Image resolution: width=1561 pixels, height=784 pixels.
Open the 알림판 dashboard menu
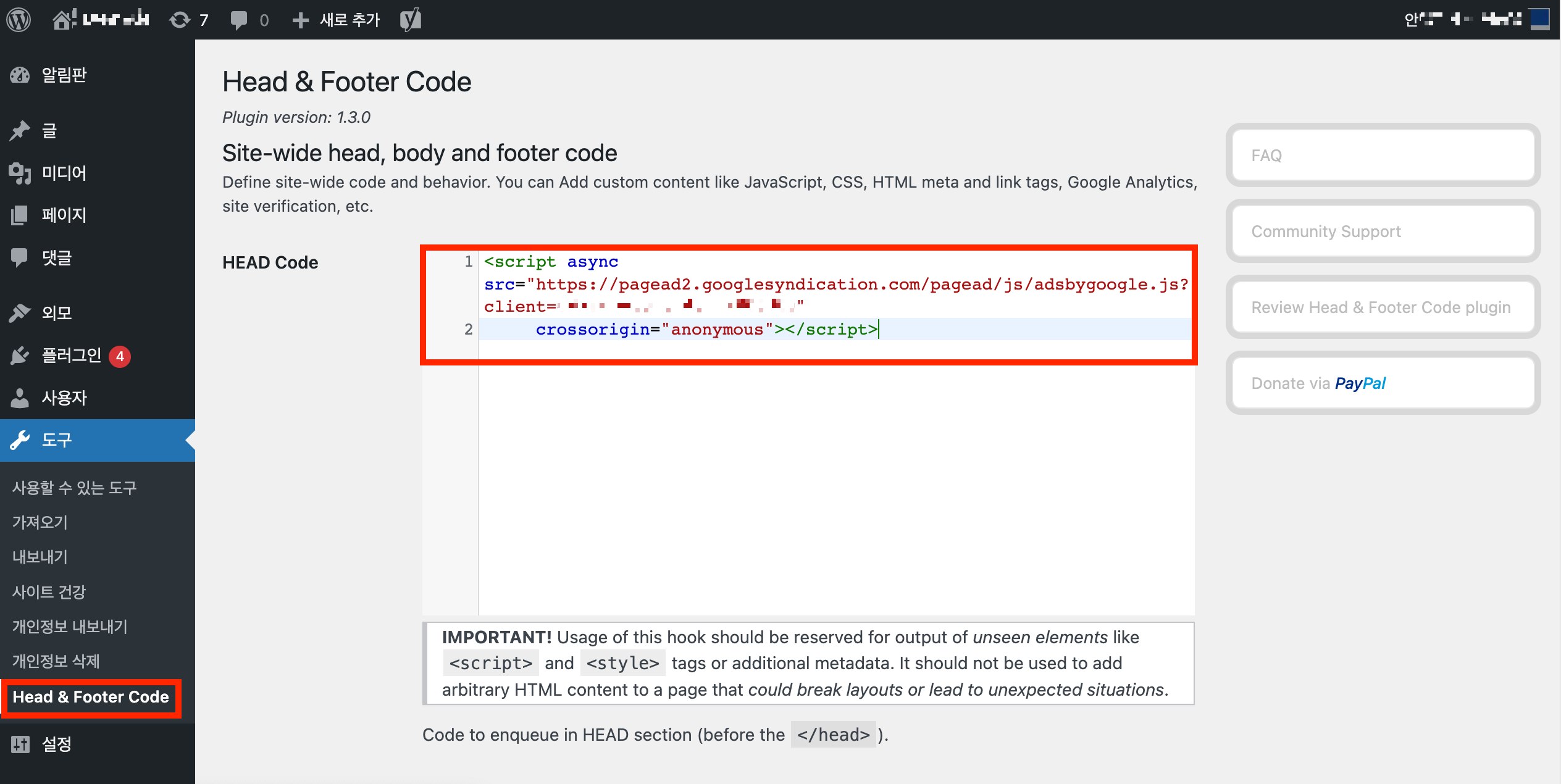tap(64, 75)
